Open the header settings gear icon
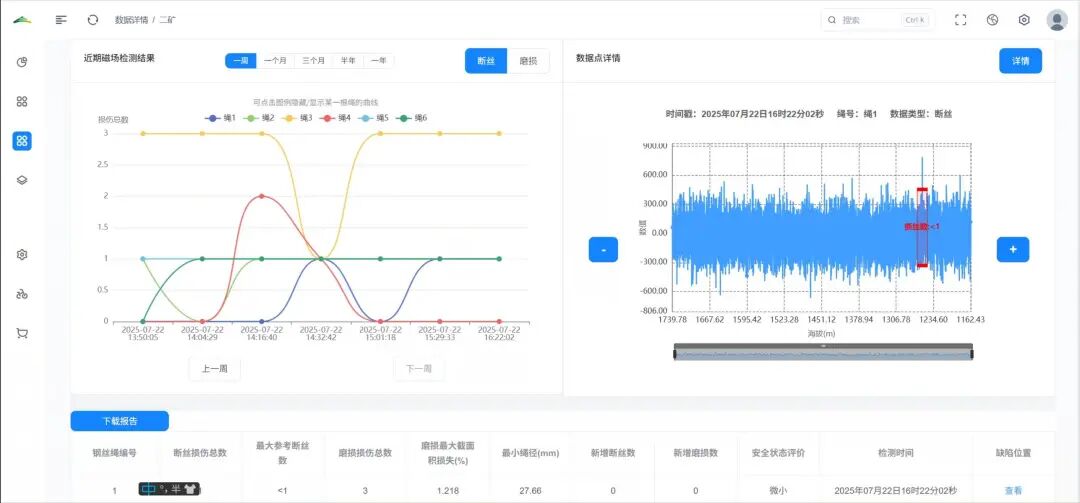This screenshot has height=503, width=1080. coord(1024,20)
